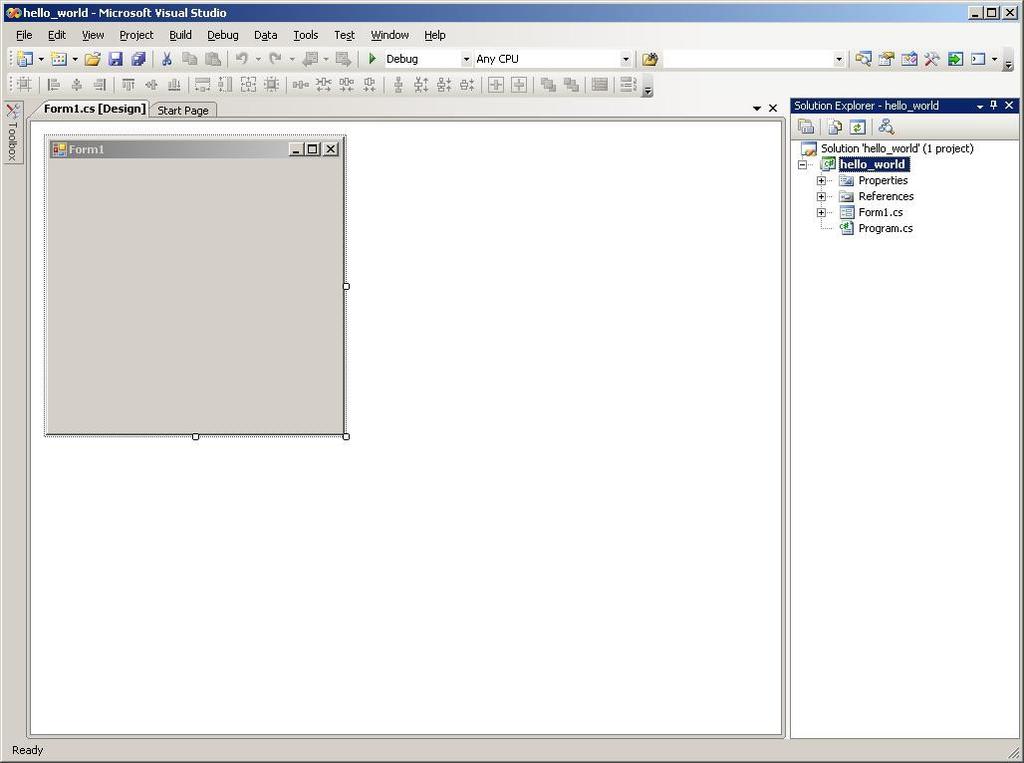Click the Start Debugging green arrow
Screen dimensions: 1024x763
[x=372, y=59]
